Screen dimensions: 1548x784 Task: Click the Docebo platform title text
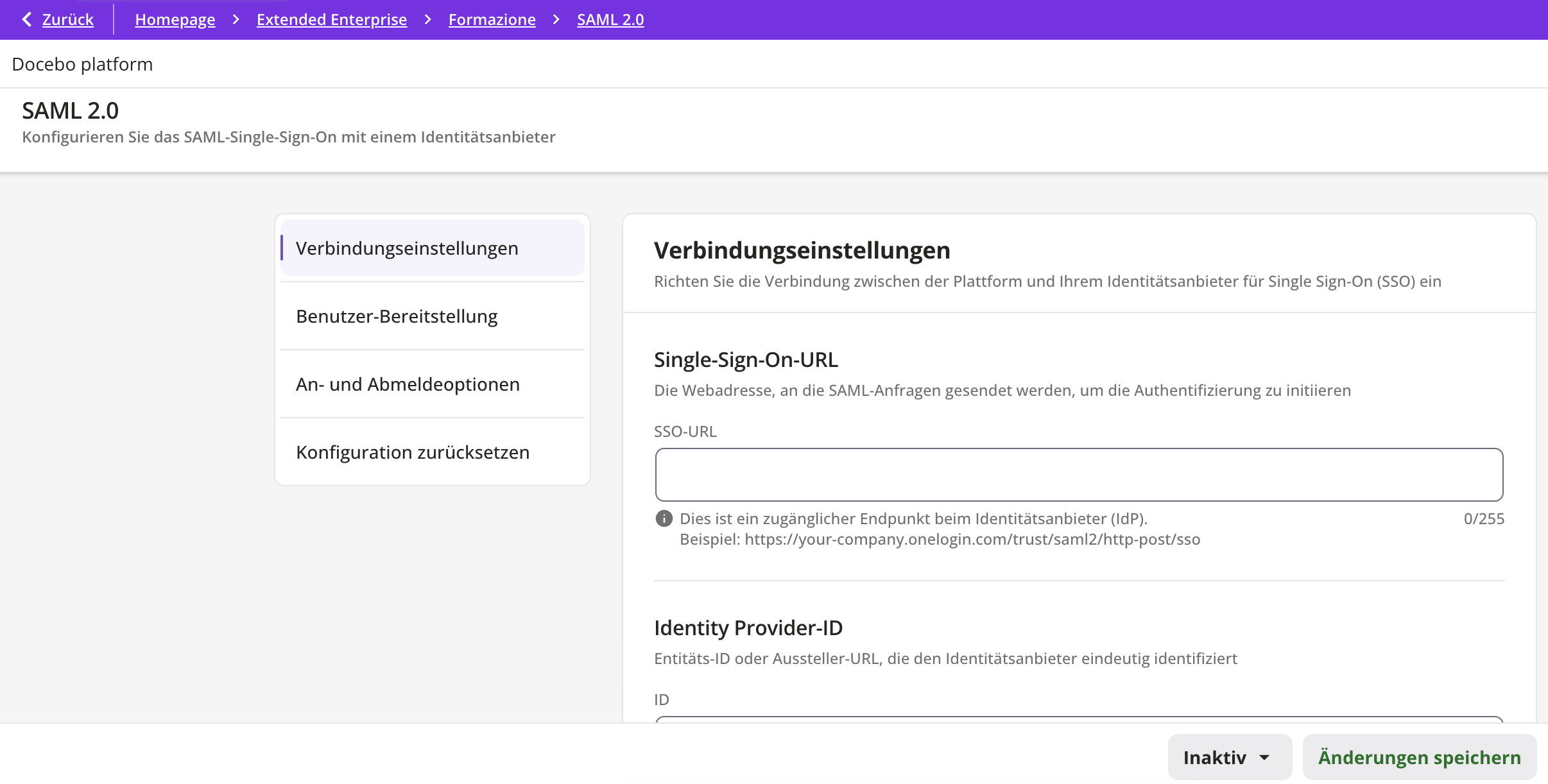pyautogui.click(x=82, y=64)
